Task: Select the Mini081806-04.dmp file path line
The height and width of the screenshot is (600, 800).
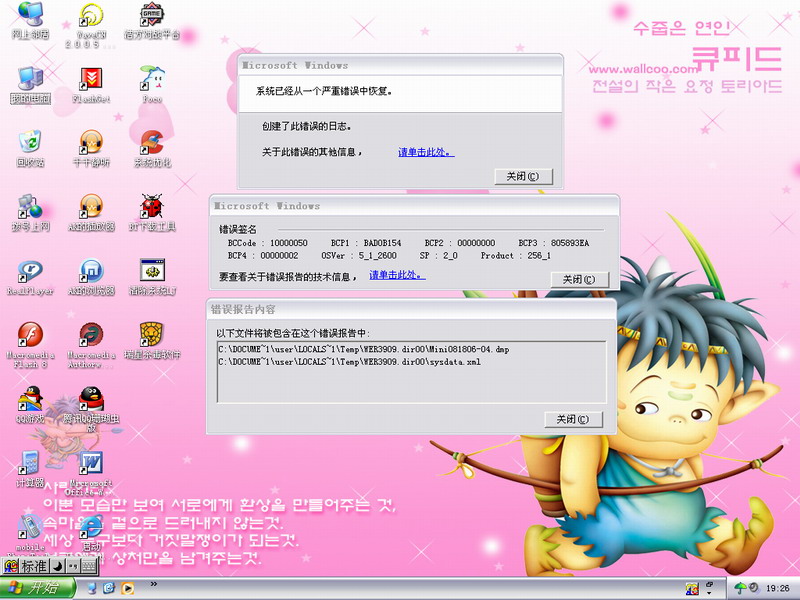Action: point(364,349)
